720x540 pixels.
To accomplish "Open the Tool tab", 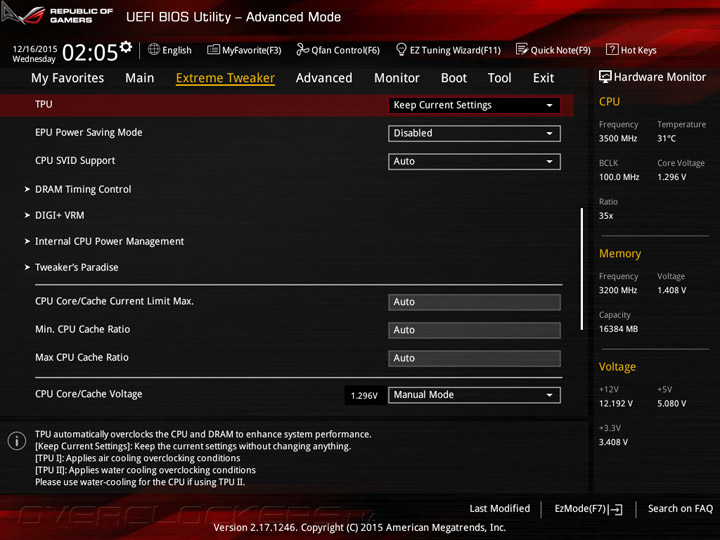I will click(500, 78).
